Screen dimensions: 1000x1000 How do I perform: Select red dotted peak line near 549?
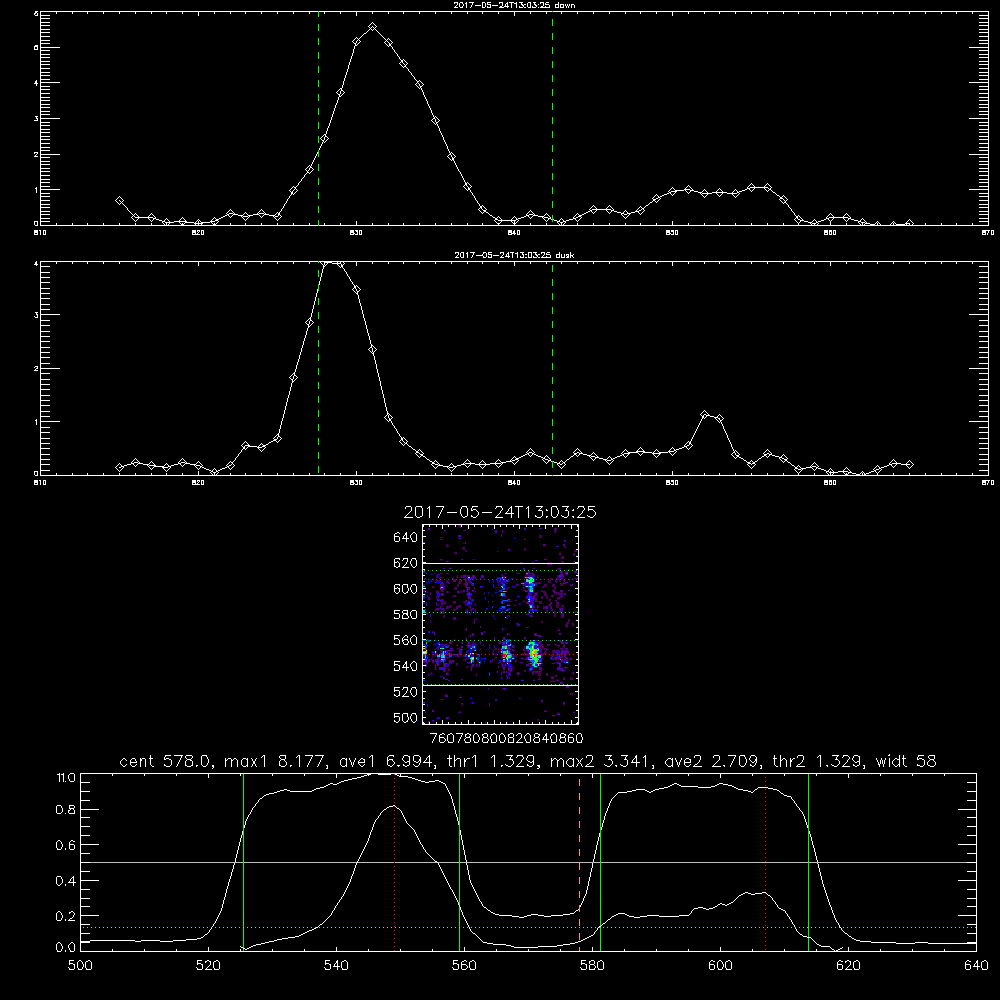click(395, 861)
